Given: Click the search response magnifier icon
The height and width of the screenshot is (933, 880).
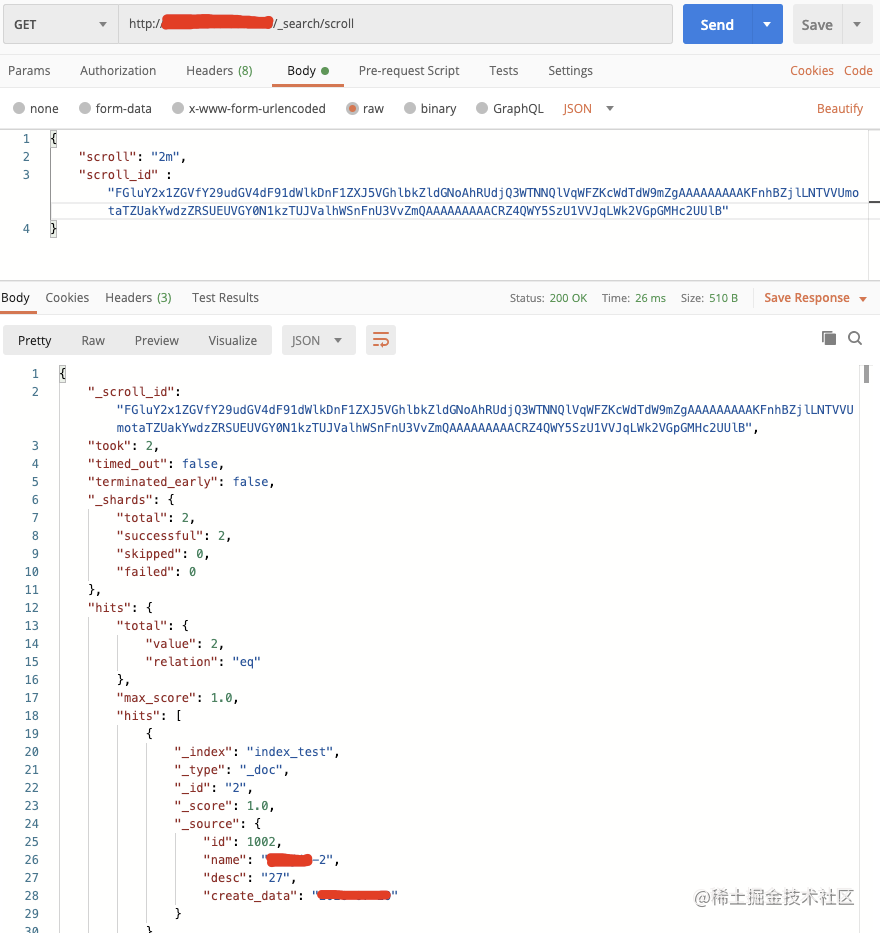Looking at the screenshot, I should click(x=855, y=338).
